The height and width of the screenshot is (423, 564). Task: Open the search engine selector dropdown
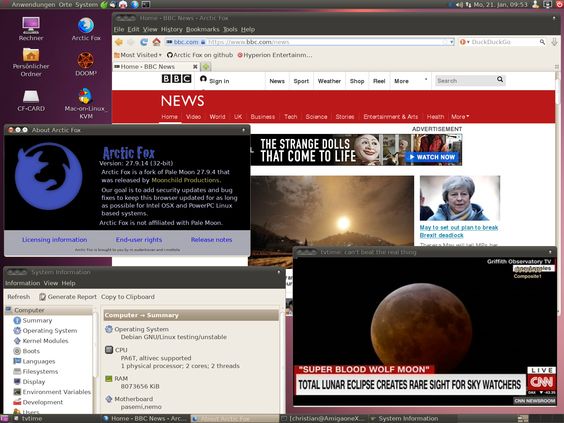pyautogui.click(x=464, y=42)
